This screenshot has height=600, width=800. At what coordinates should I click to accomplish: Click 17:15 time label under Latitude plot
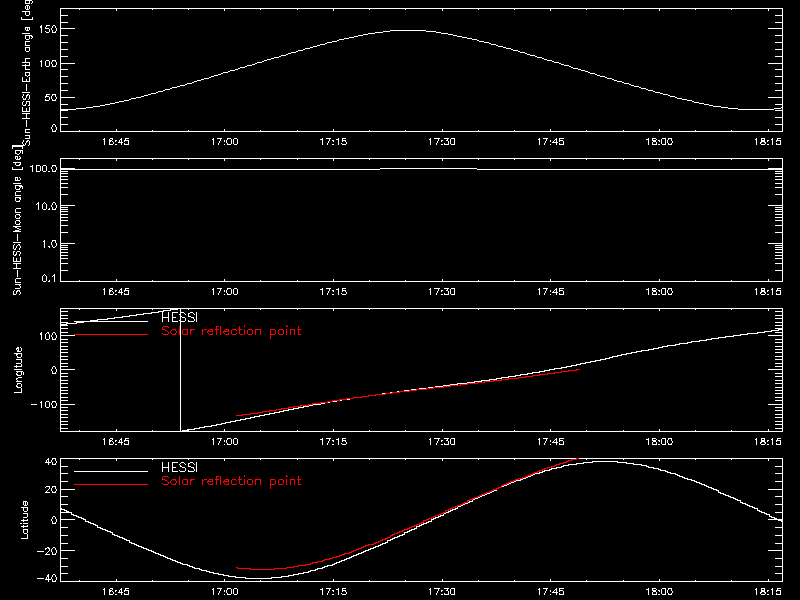(x=333, y=592)
